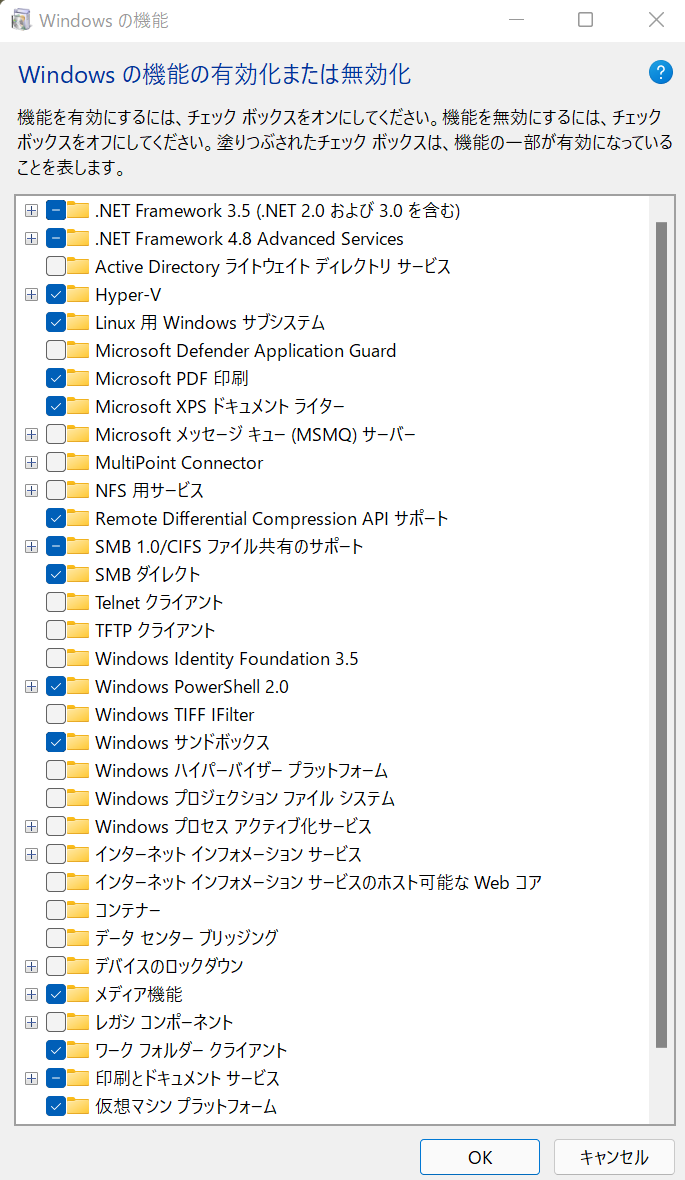
Task: Click the Windows の機能 title bar icon
Action: click(21, 19)
